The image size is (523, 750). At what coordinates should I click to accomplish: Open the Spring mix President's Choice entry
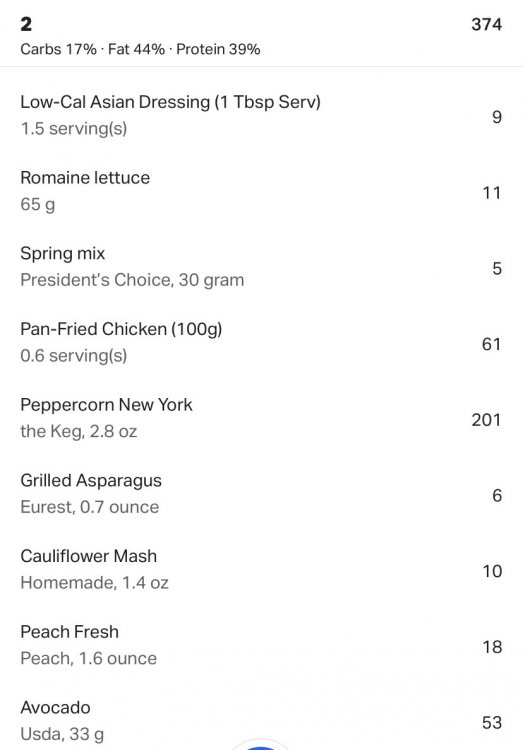(x=261, y=266)
